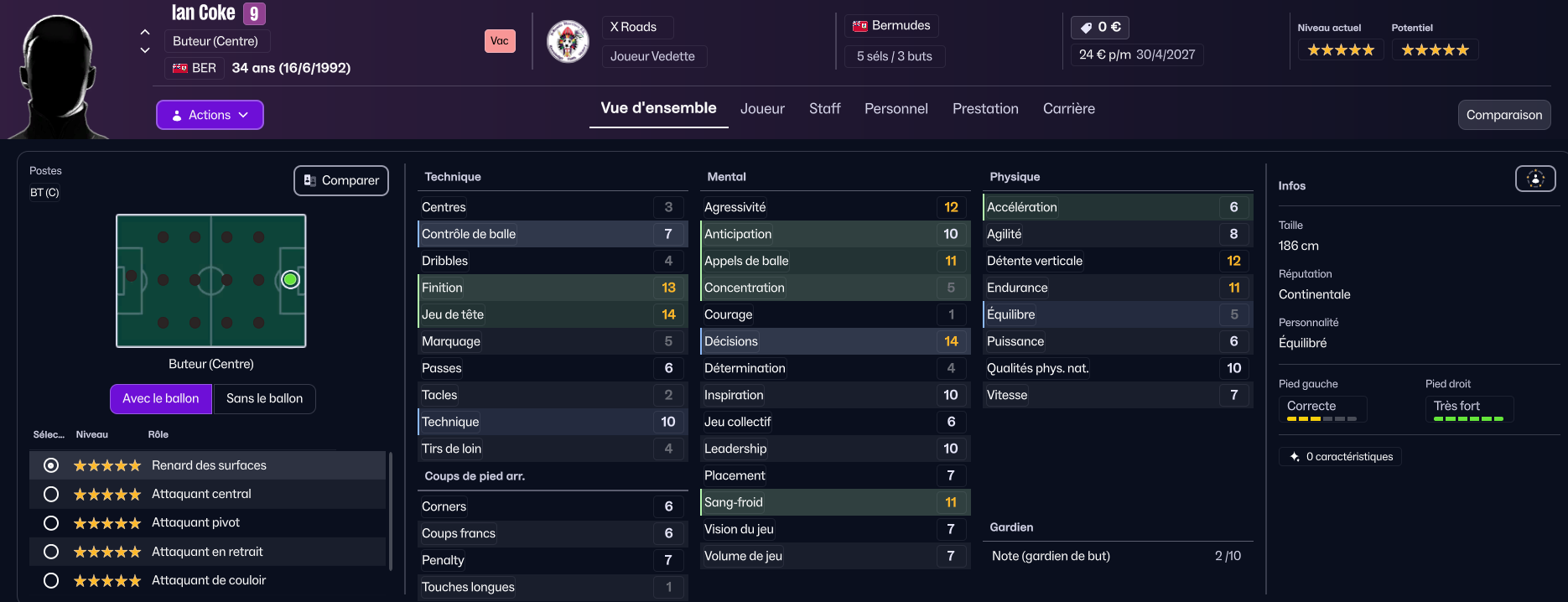
Task: Switch to the Prestation tab
Action: [985, 109]
